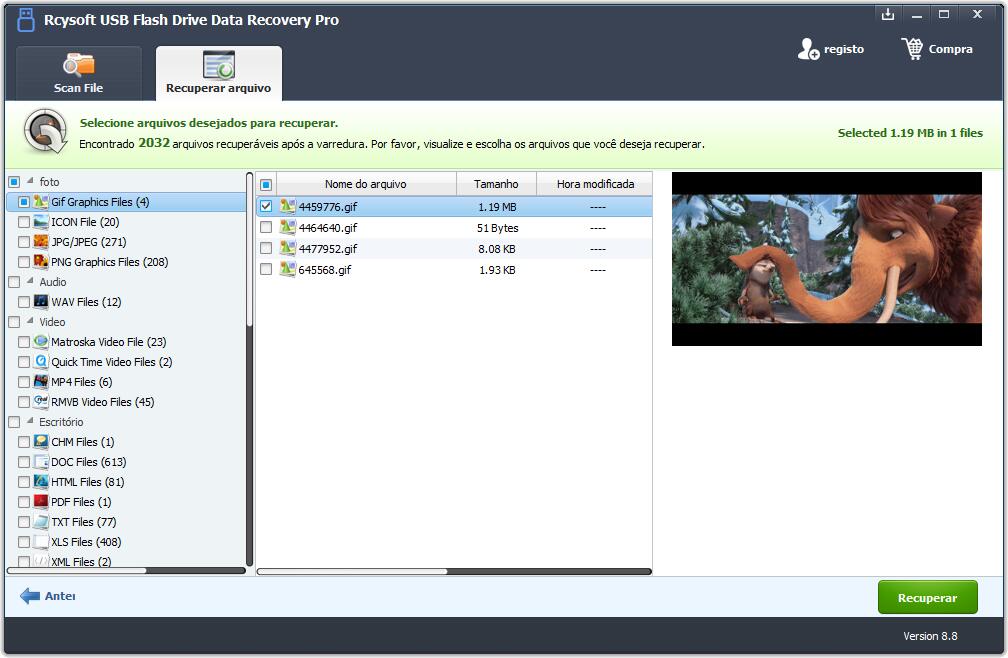The image size is (1008, 658).
Task: Click the ICON File type icon
Action: [x=40, y=222]
